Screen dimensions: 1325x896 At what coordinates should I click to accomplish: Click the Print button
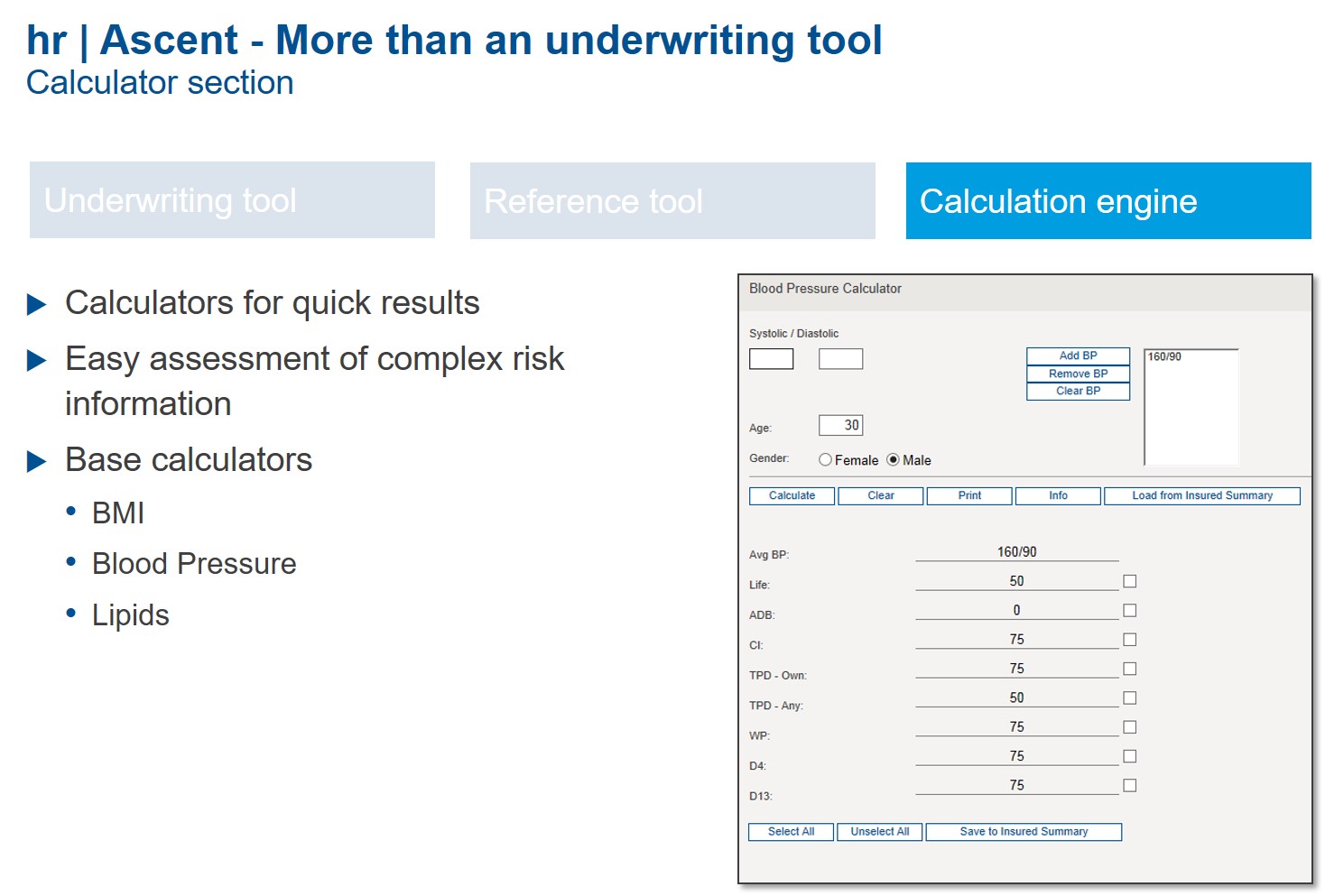coord(970,495)
